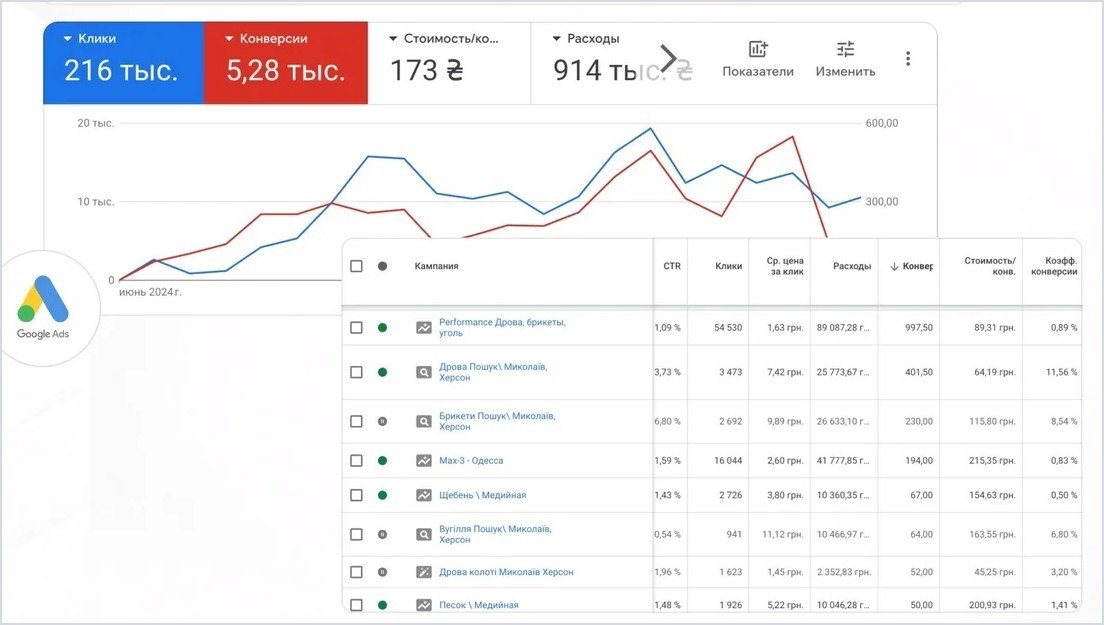This screenshot has width=1104, height=625.
Task: Click the июнь 2024 г. axis label
Action: coord(150,292)
